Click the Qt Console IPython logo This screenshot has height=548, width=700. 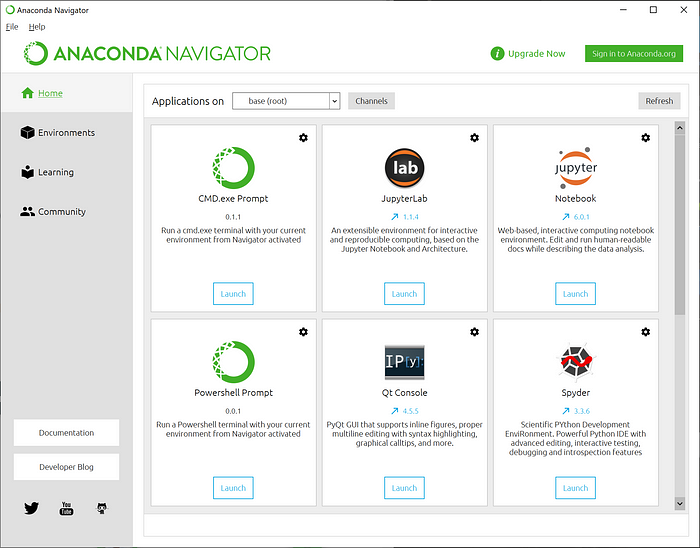(404, 362)
